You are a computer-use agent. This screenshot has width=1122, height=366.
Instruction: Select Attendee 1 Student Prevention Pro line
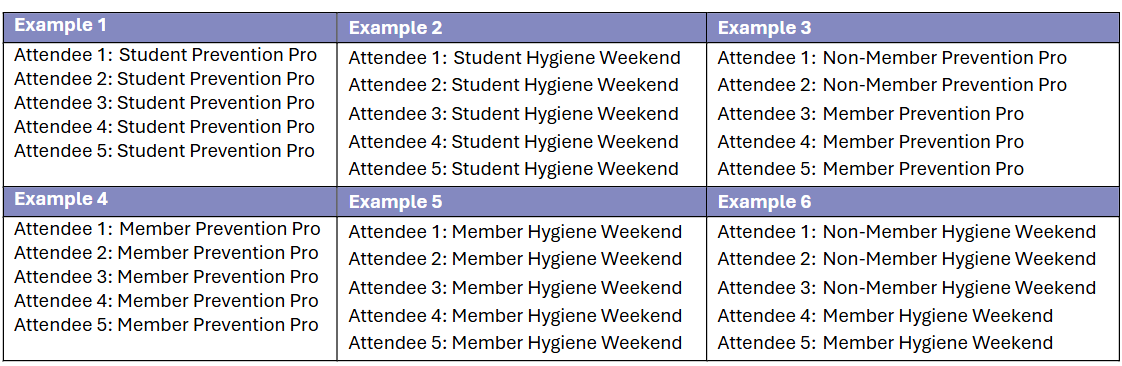(x=165, y=55)
